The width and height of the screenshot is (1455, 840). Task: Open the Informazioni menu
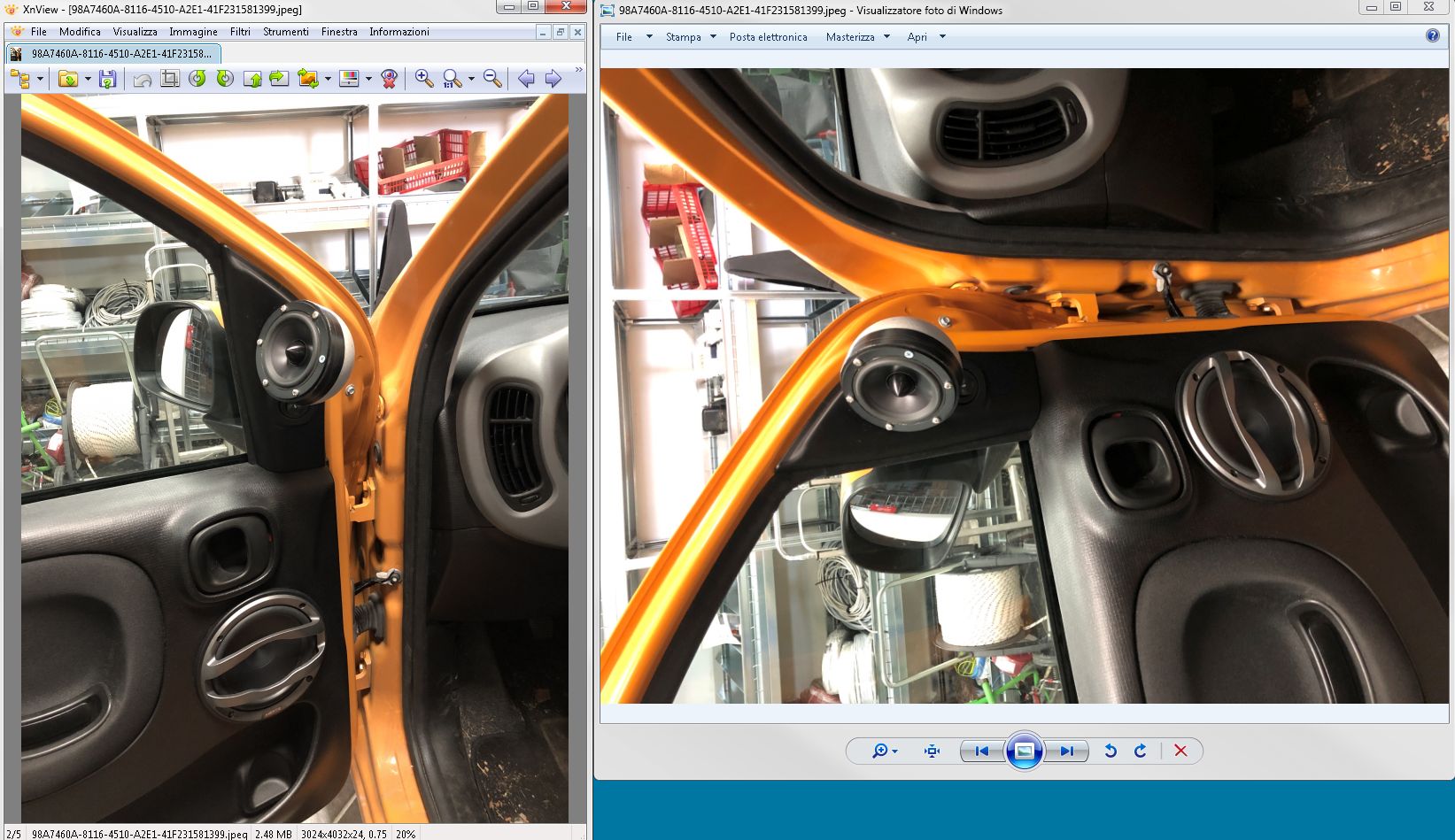point(399,32)
